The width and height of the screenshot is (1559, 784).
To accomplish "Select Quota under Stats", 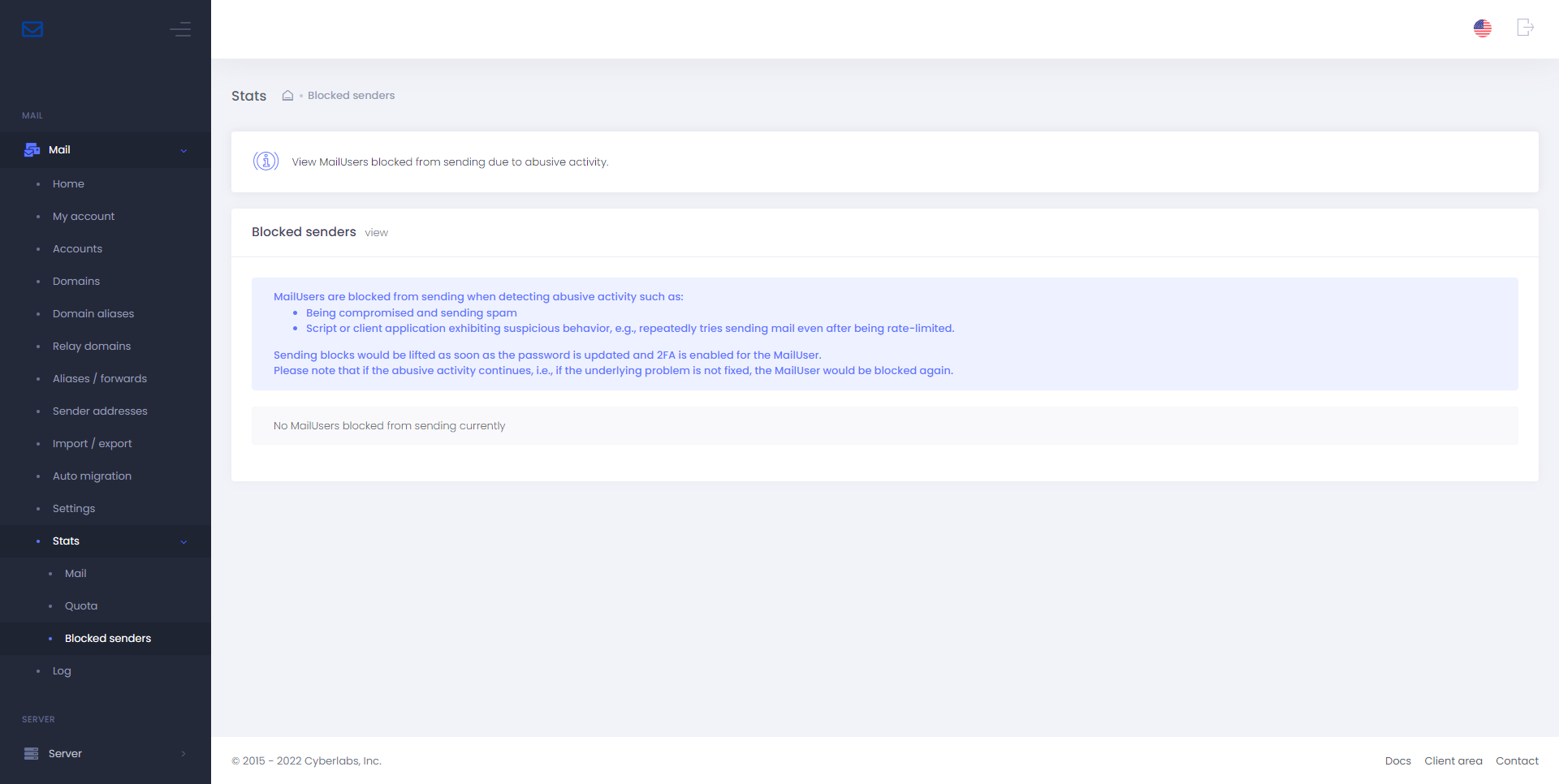I will pos(81,606).
